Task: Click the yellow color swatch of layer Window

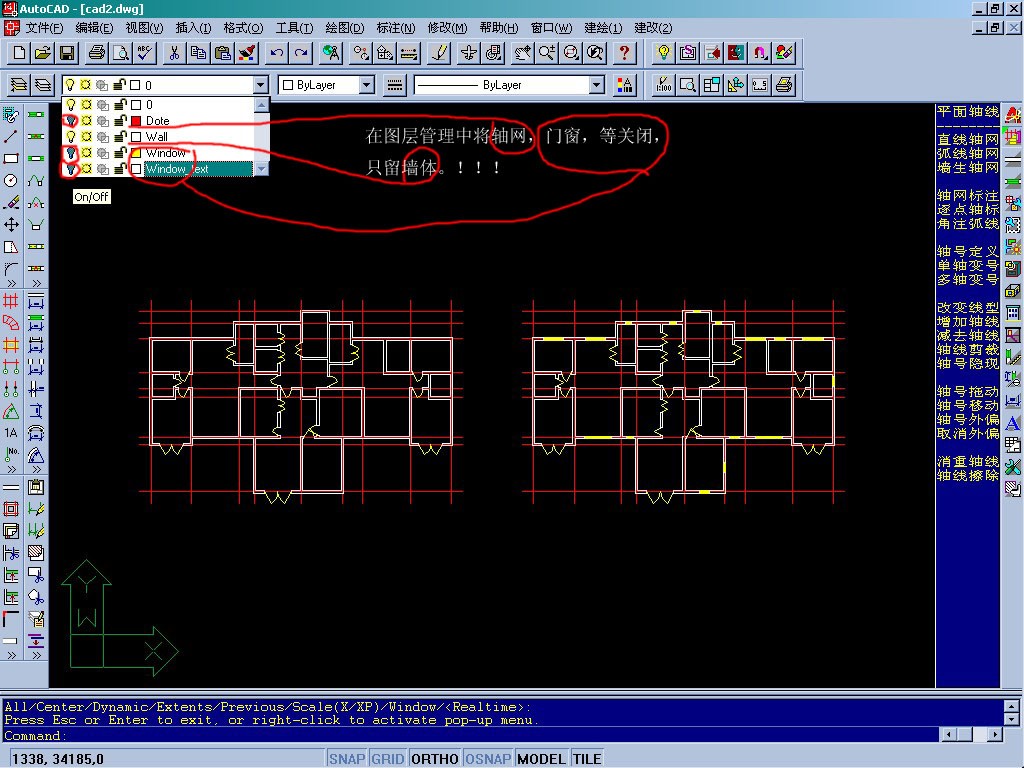Action: click(x=136, y=153)
